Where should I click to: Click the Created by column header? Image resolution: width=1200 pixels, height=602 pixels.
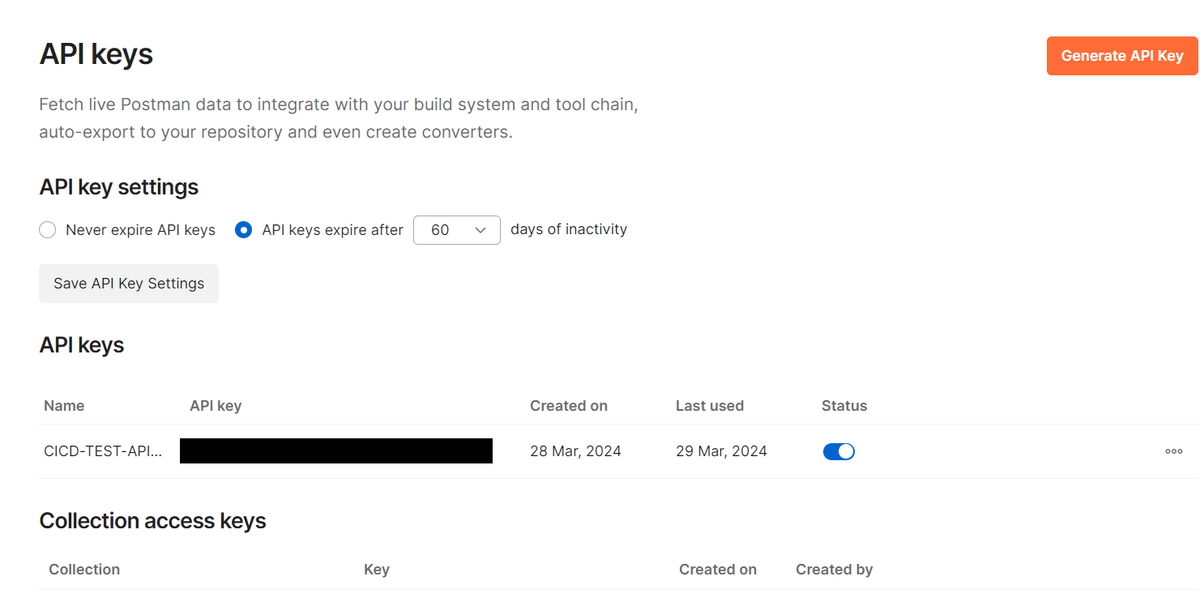tap(834, 569)
